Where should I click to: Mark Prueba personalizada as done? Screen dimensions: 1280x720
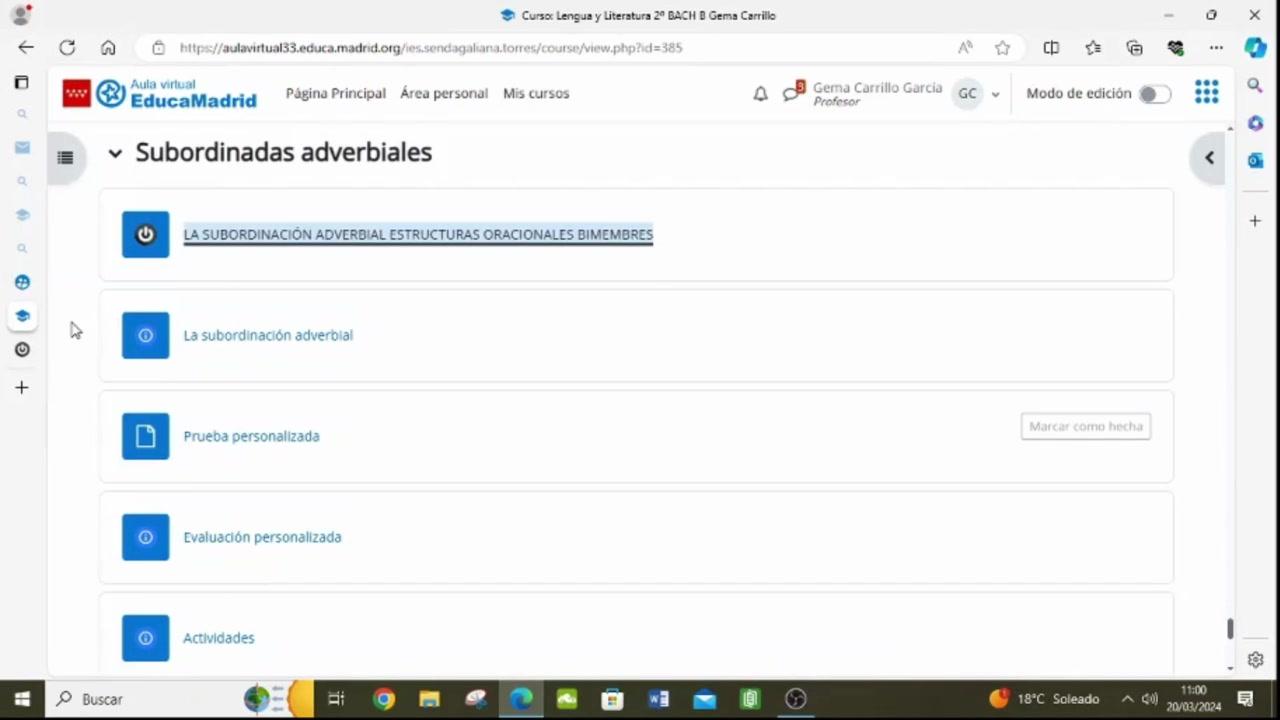[x=1086, y=426]
